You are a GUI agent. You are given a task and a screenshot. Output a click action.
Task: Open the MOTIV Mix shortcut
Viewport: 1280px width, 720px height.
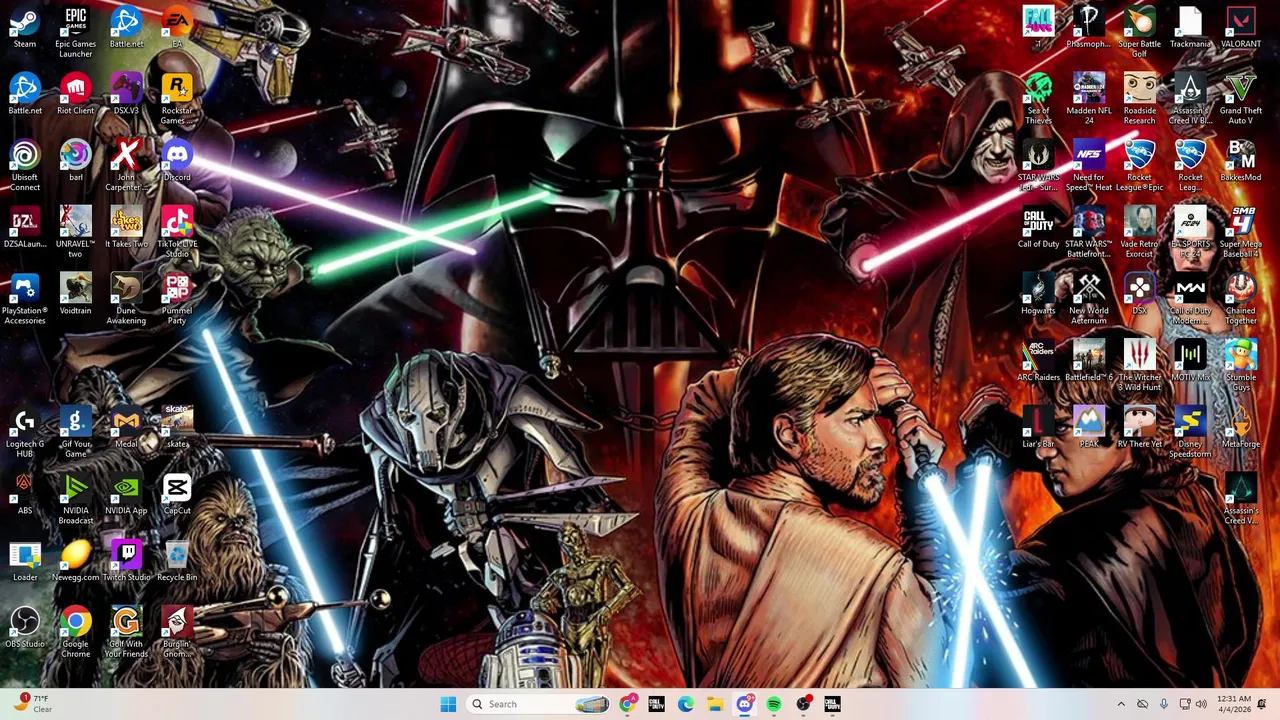pos(1190,362)
